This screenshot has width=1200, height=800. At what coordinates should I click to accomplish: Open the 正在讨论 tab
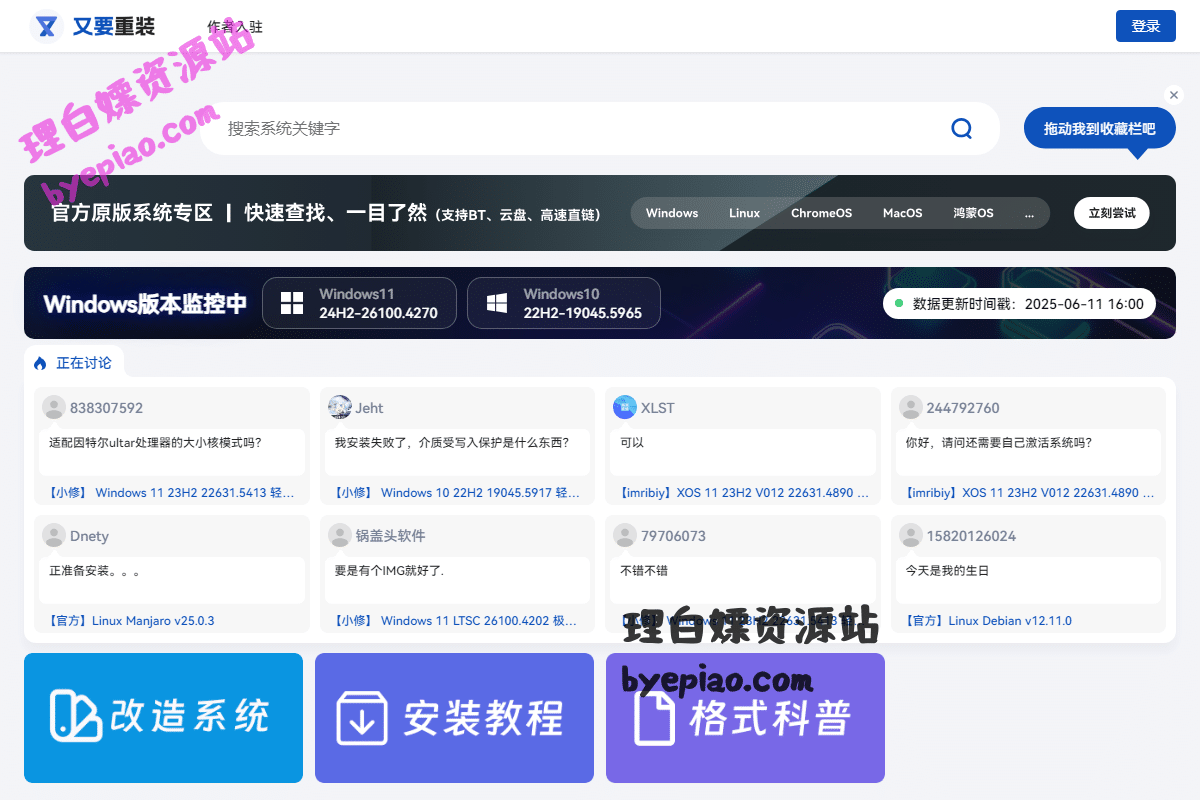coord(74,363)
